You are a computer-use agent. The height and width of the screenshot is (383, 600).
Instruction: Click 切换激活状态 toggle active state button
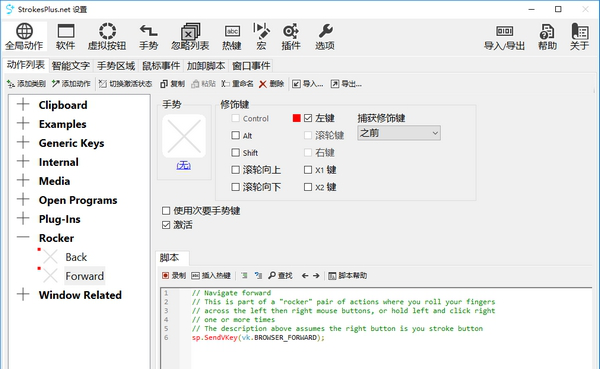click(125, 84)
